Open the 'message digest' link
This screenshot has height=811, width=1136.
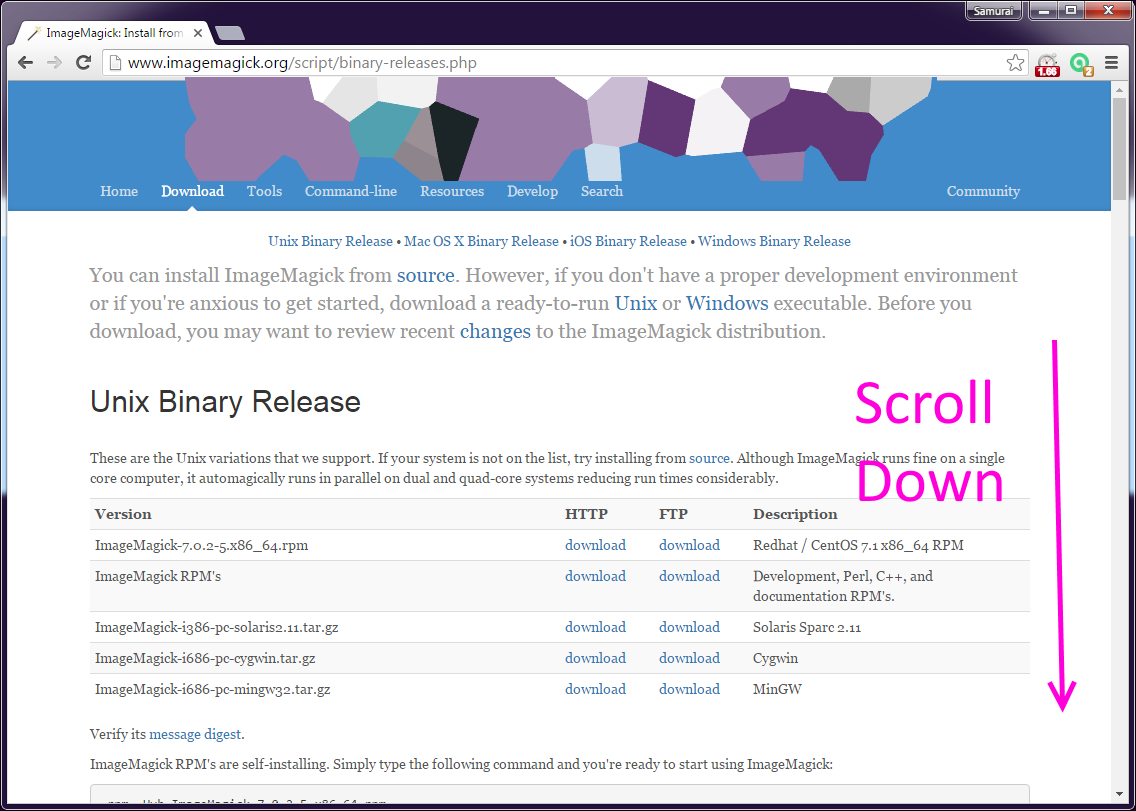pos(195,734)
